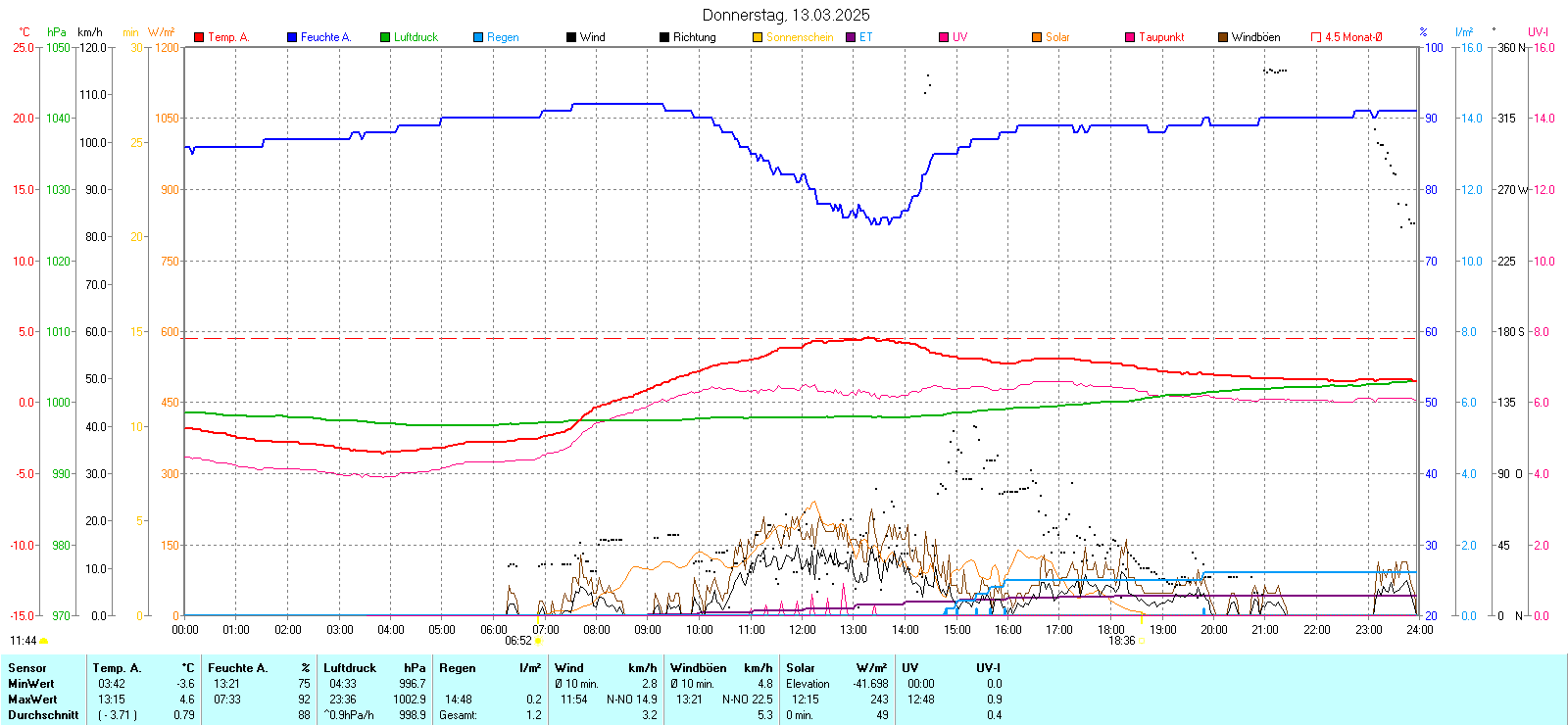Click the Richtung legend label
1568x725 pixels.
[x=694, y=37]
